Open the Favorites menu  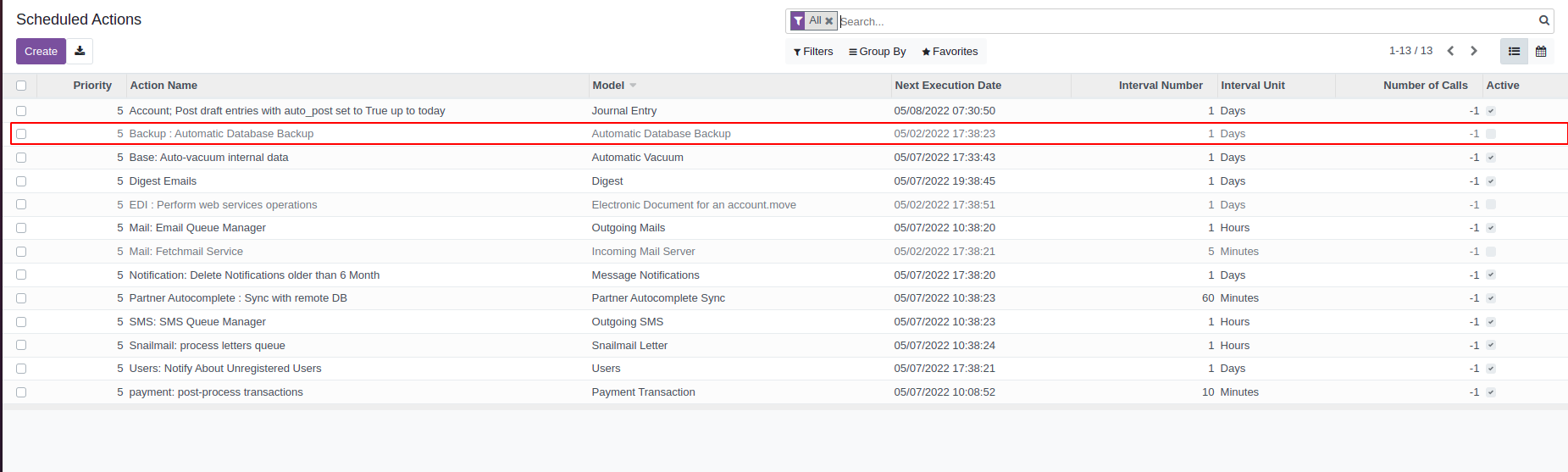950,52
